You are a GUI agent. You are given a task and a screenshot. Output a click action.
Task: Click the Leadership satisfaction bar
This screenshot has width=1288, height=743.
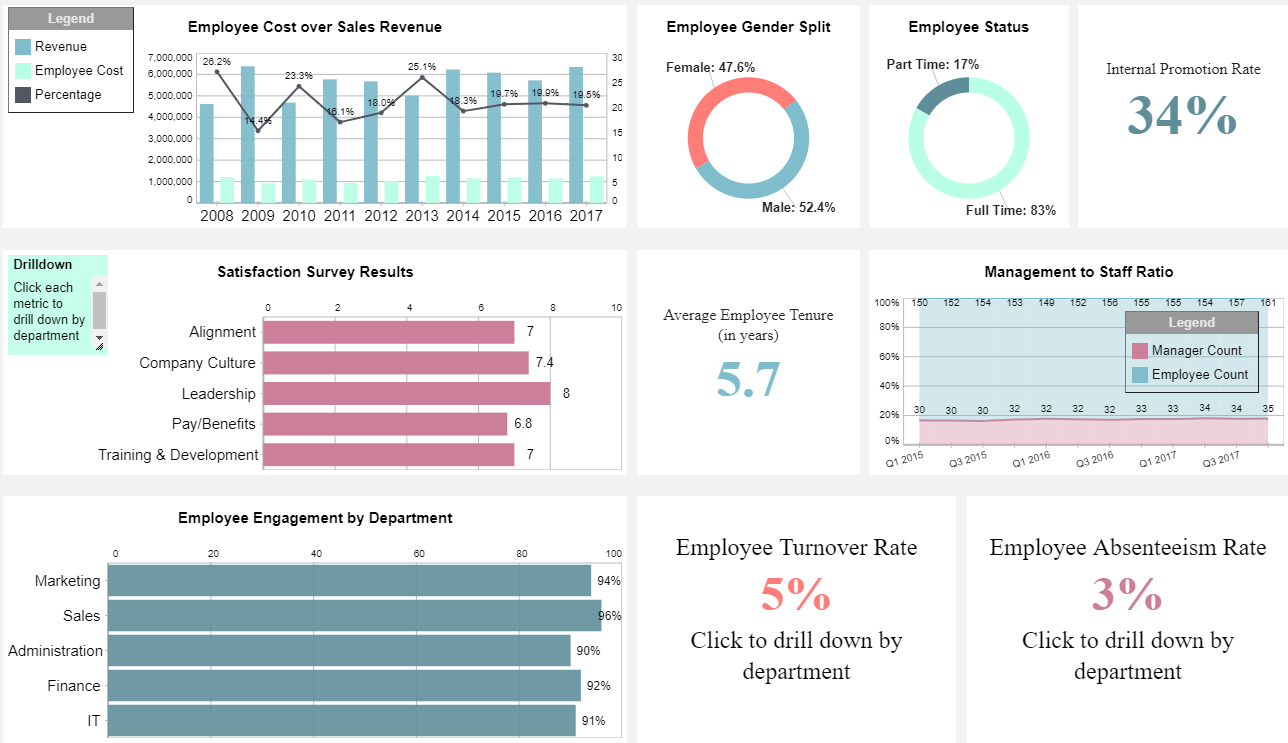coord(406,394)
